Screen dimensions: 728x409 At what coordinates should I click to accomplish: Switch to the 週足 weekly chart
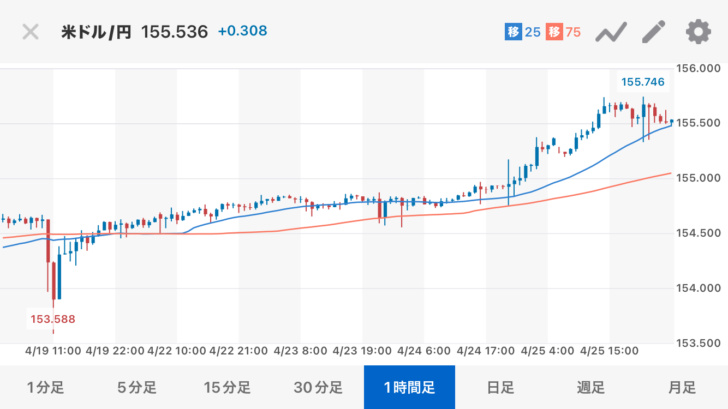(591, 387)
